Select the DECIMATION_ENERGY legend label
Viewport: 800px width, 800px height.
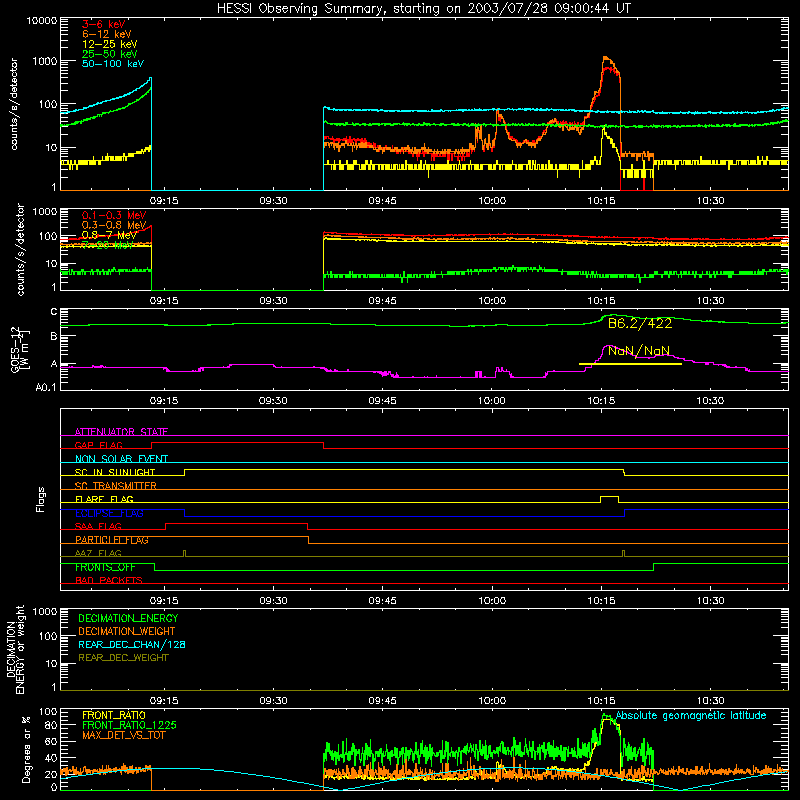point(128,618)
